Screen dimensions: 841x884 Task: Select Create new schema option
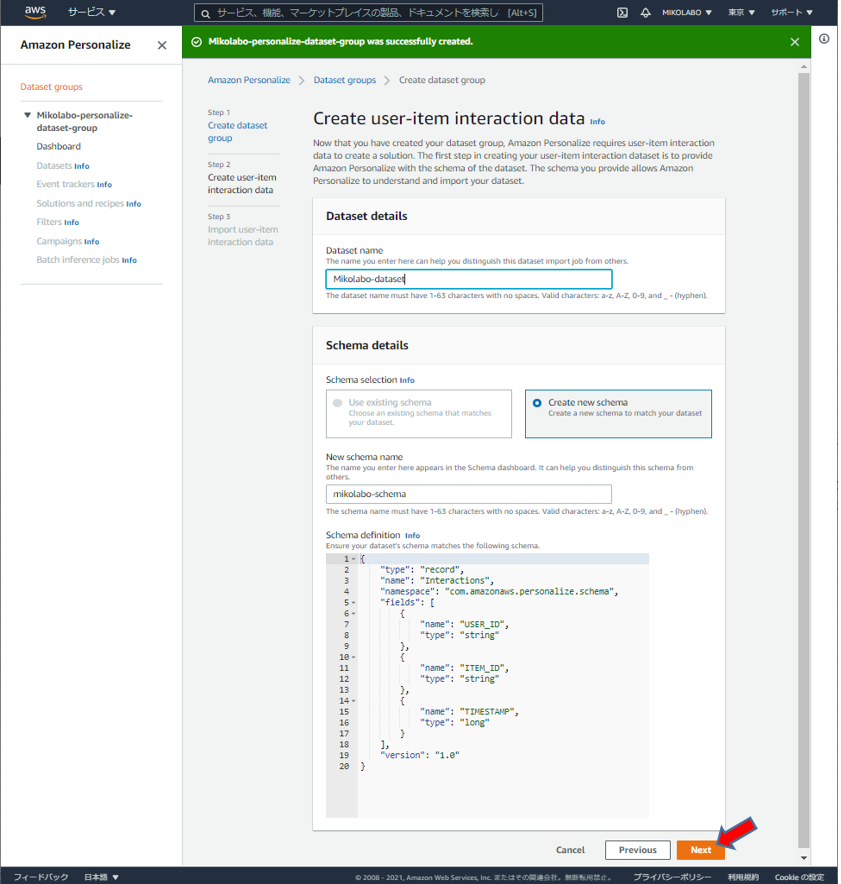click(x=620, y=414)
